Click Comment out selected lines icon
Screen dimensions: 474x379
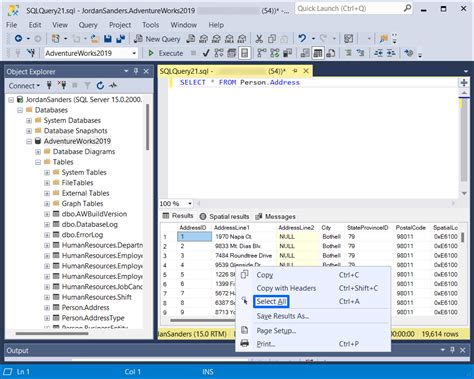tap(348, 53)
